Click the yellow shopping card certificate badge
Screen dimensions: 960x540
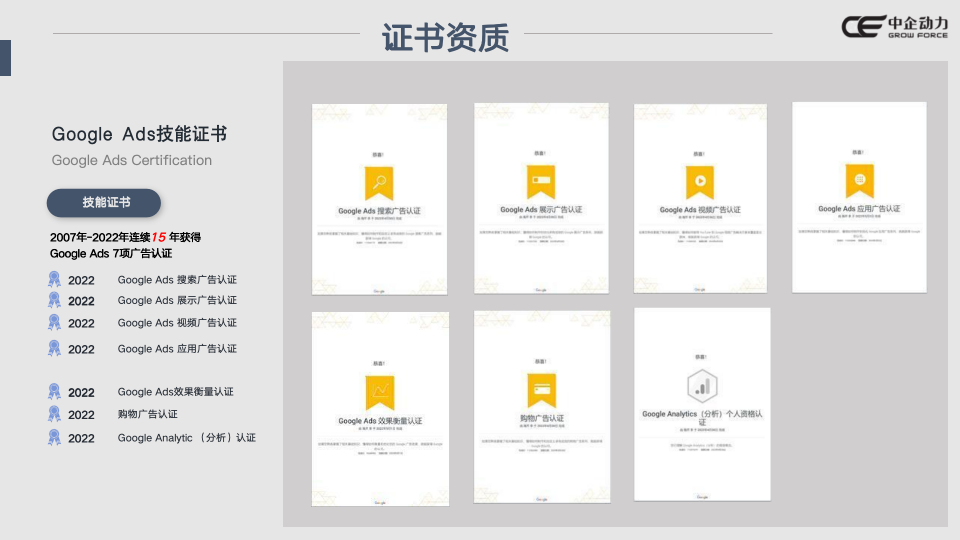pos(542,390)
